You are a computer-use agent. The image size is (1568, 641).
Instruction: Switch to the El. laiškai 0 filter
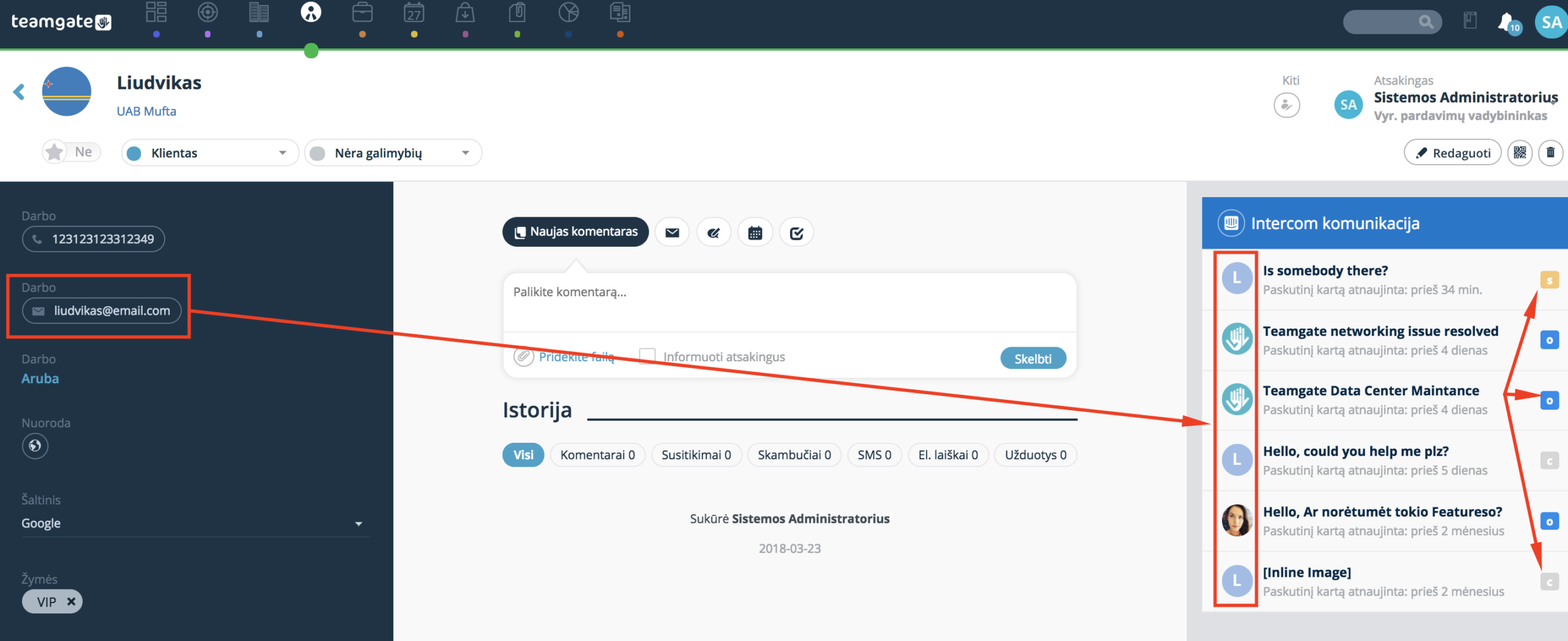[948, 455]
